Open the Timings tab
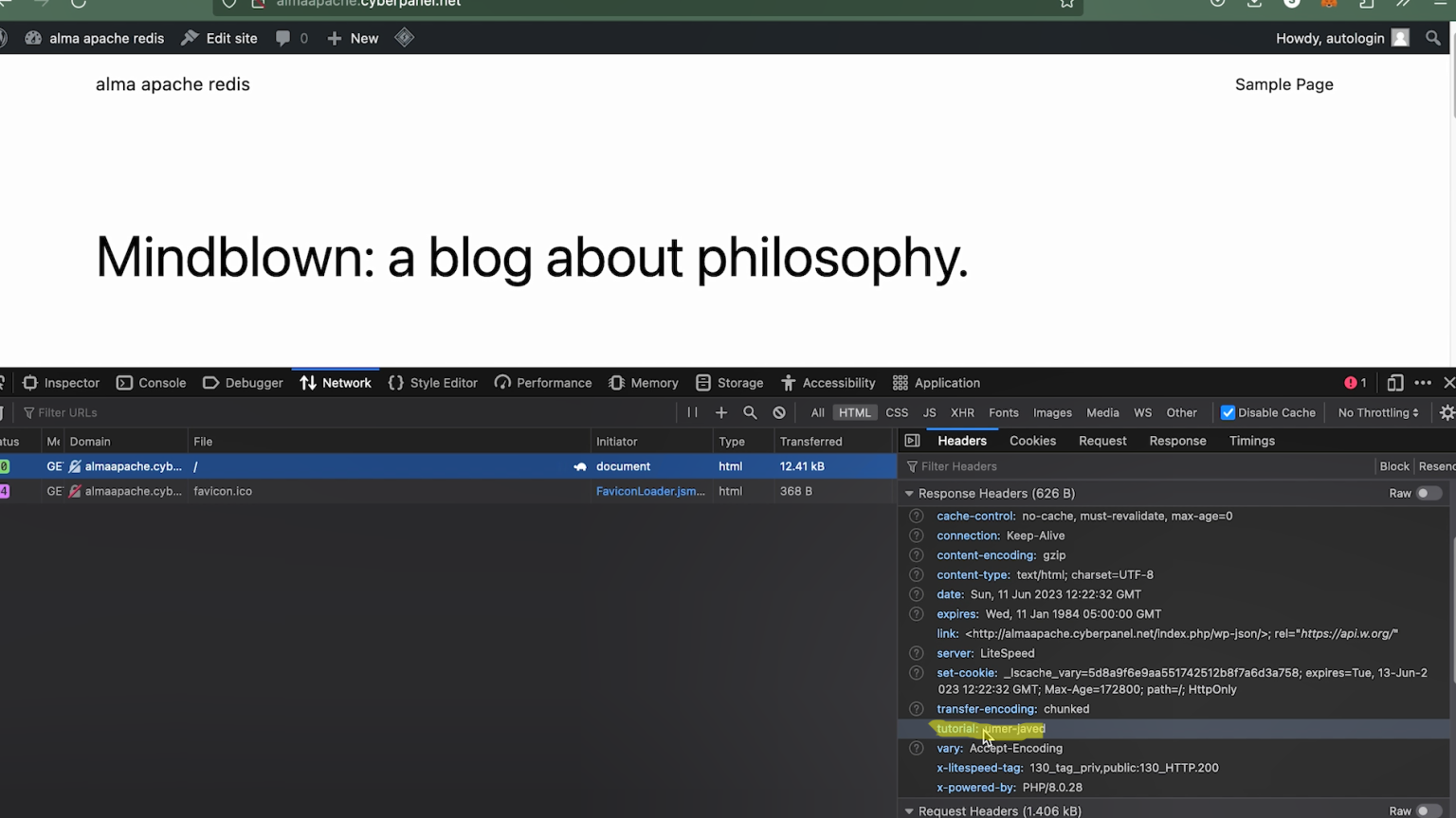The height and width of the screenshot is (818, 1456). tap(1251, 441)
